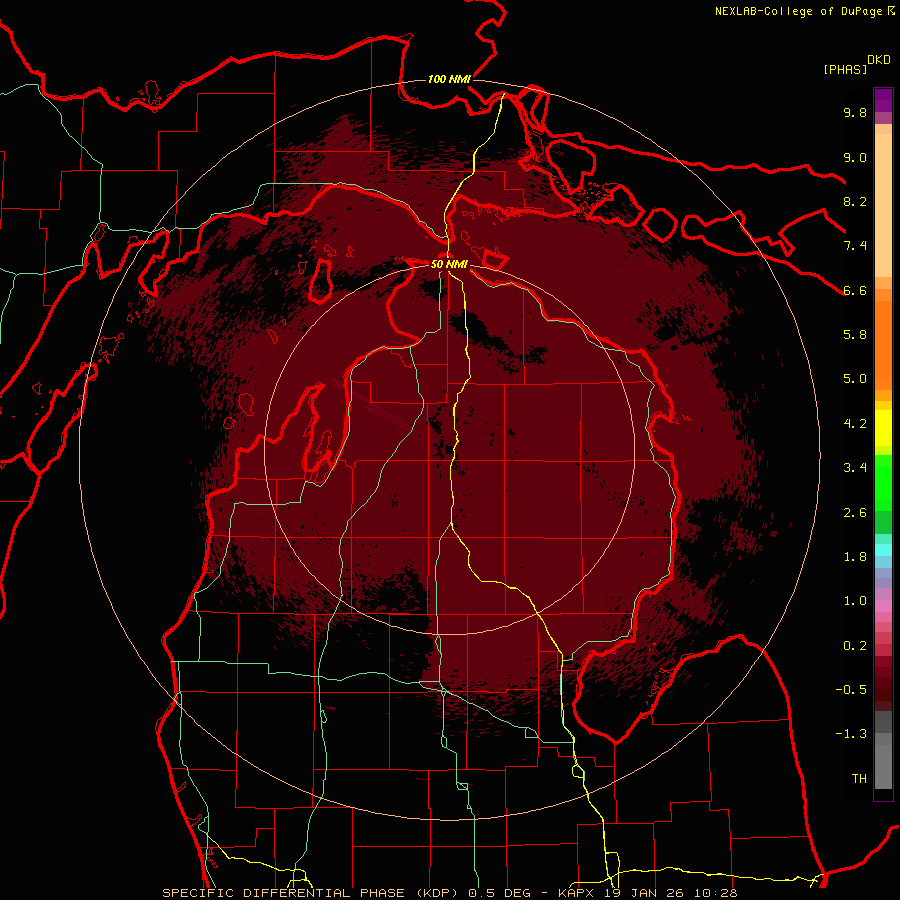Click the [PHAS] legend label

[x=845, y=69]
